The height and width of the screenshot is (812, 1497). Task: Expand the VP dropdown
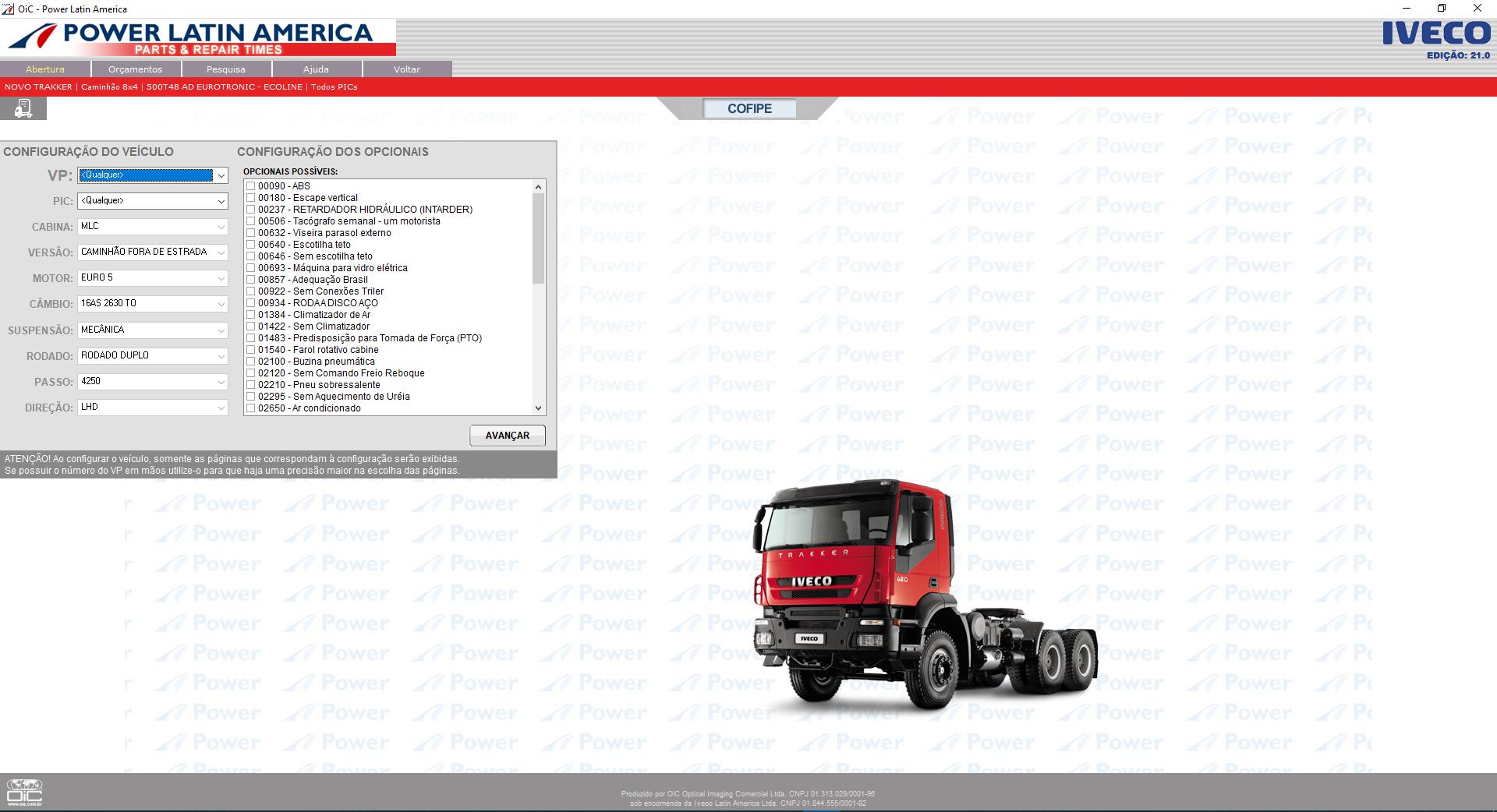(221, 175)
